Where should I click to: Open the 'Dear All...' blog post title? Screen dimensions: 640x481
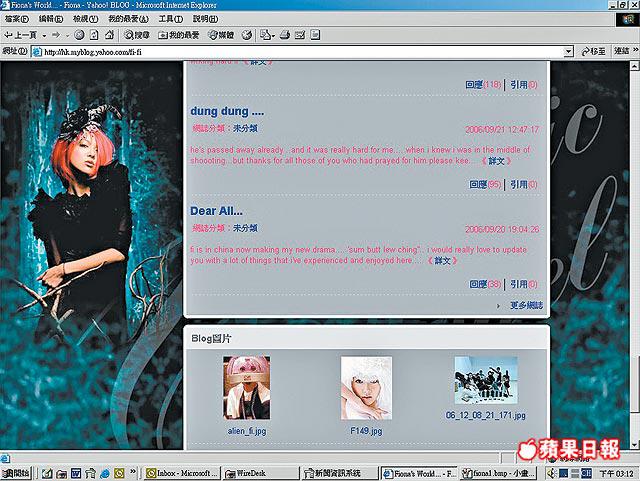click(216, 211)
